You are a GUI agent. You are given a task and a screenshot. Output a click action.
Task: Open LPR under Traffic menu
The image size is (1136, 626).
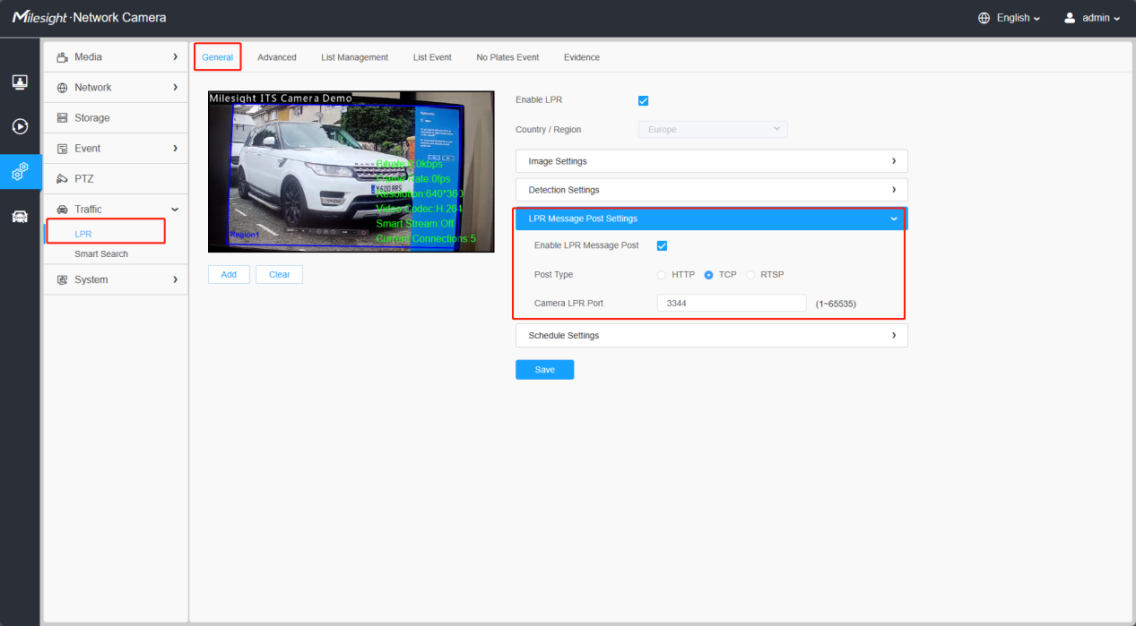pos(83,234)
